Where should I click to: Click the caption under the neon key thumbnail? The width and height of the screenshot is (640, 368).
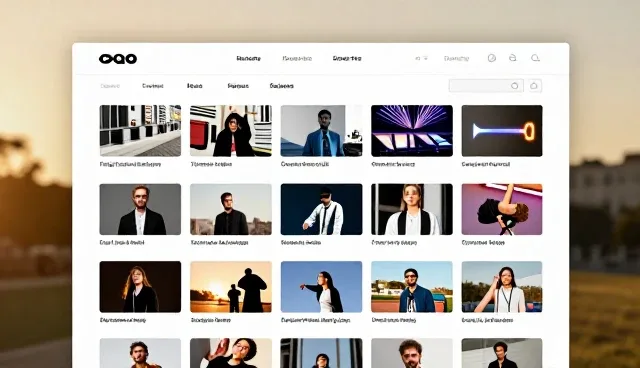coord(486,164)
